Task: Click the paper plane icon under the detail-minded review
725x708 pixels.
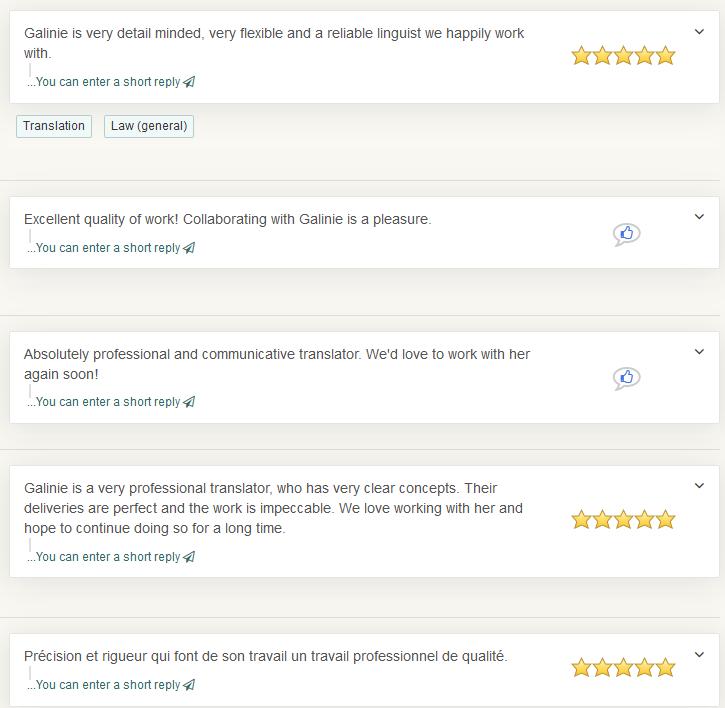Action: point(190,82)
